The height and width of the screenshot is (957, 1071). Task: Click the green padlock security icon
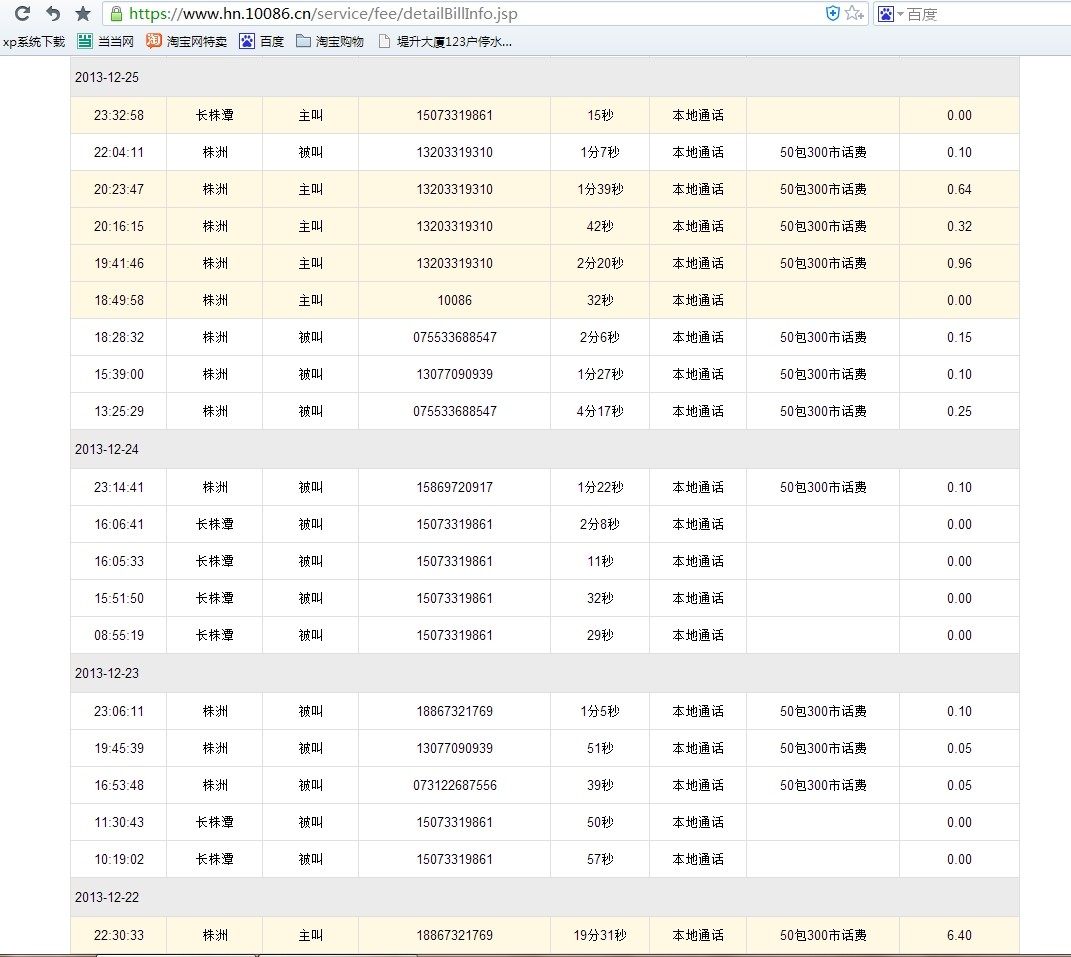point(117,14)
